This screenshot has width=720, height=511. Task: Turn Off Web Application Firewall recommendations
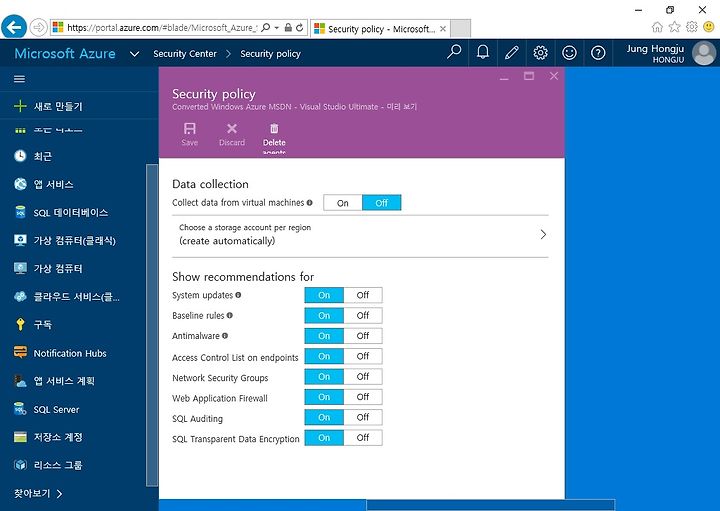pos(363,397)
